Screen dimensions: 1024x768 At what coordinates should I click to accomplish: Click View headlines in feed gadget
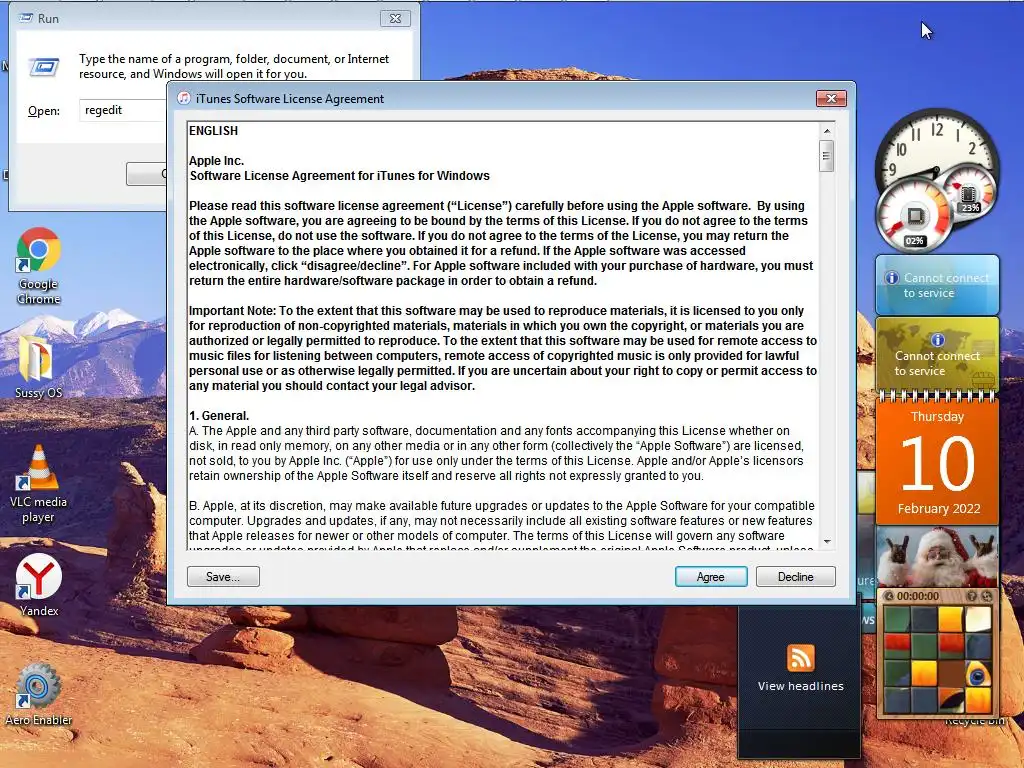[801, 686]
